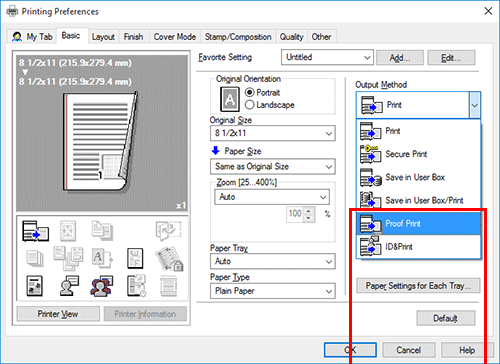Screen dimensions: 500x364
Task: Confirm settings with the OK button
Action: coord(350,350)
